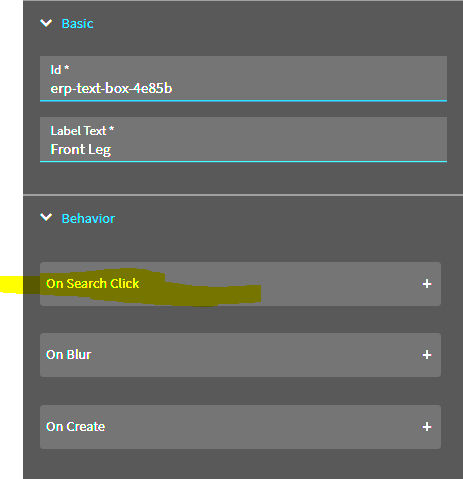This screenshot has height=479, width=463.
Task: Collapse the Behavior section chevron
Action: coord(46,218)
